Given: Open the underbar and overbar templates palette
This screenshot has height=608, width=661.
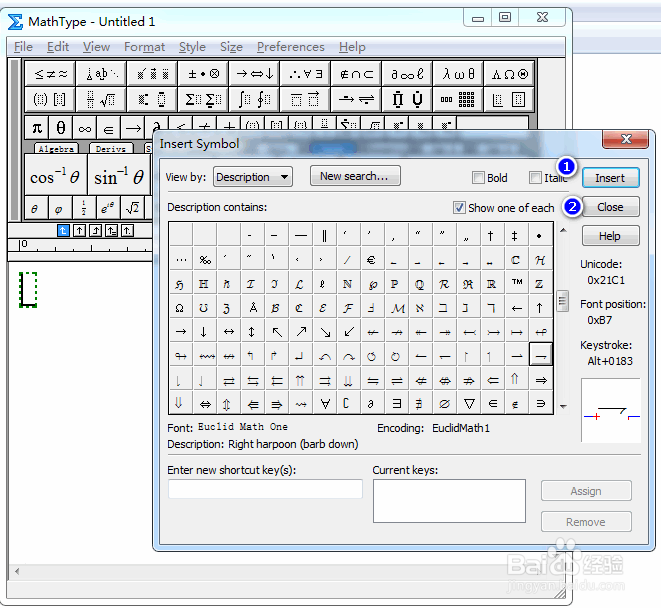Looking at the screenshot, I should coord(305,100).
